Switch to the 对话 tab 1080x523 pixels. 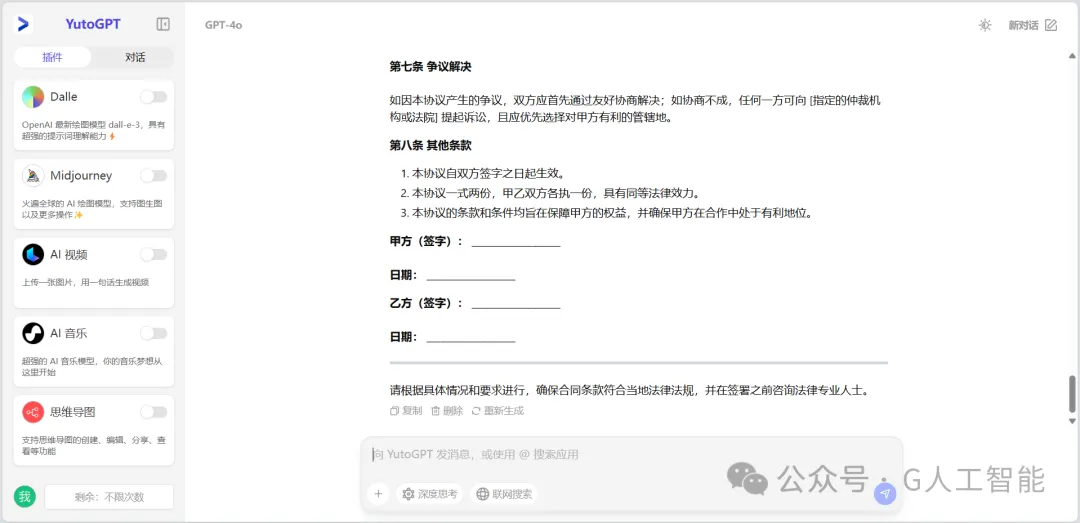135,57
